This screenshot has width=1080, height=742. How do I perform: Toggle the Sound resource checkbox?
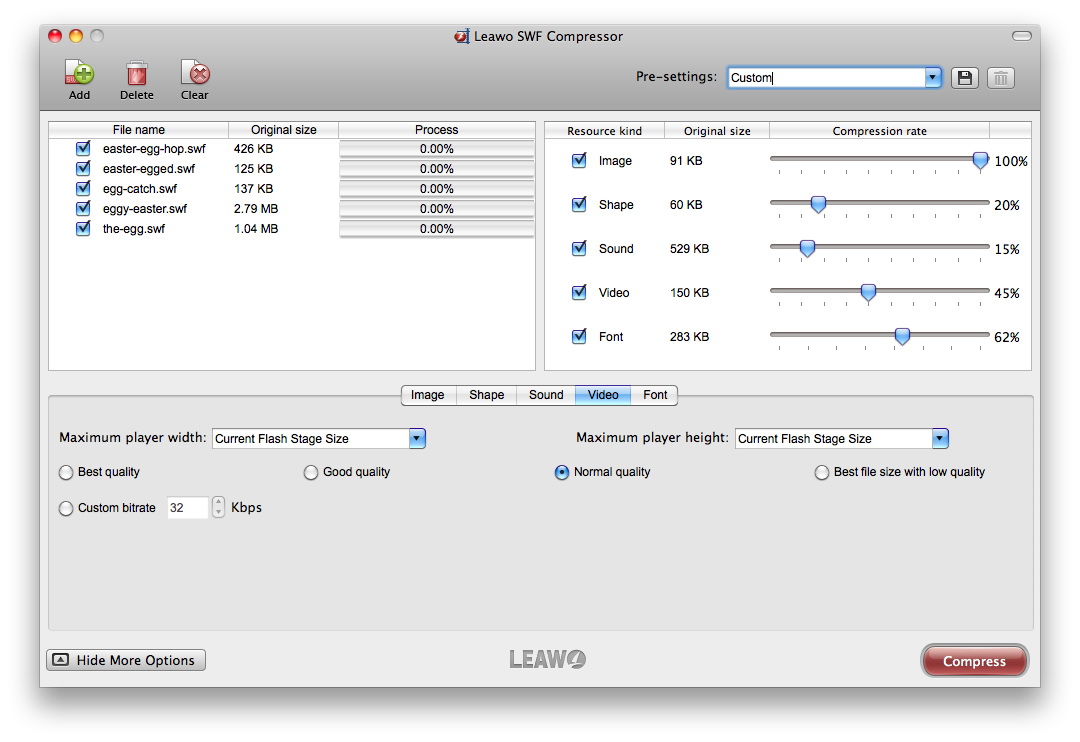[x=579, y=248]
